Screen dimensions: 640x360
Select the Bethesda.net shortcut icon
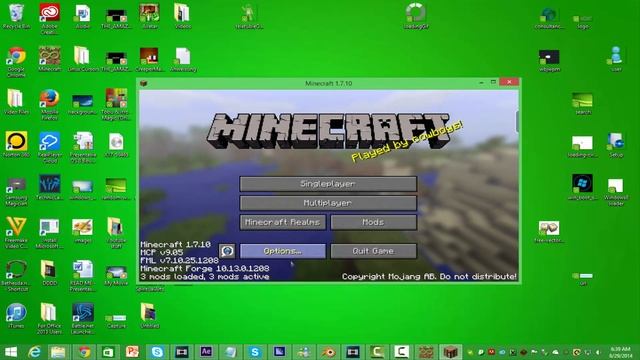point(16,276)
